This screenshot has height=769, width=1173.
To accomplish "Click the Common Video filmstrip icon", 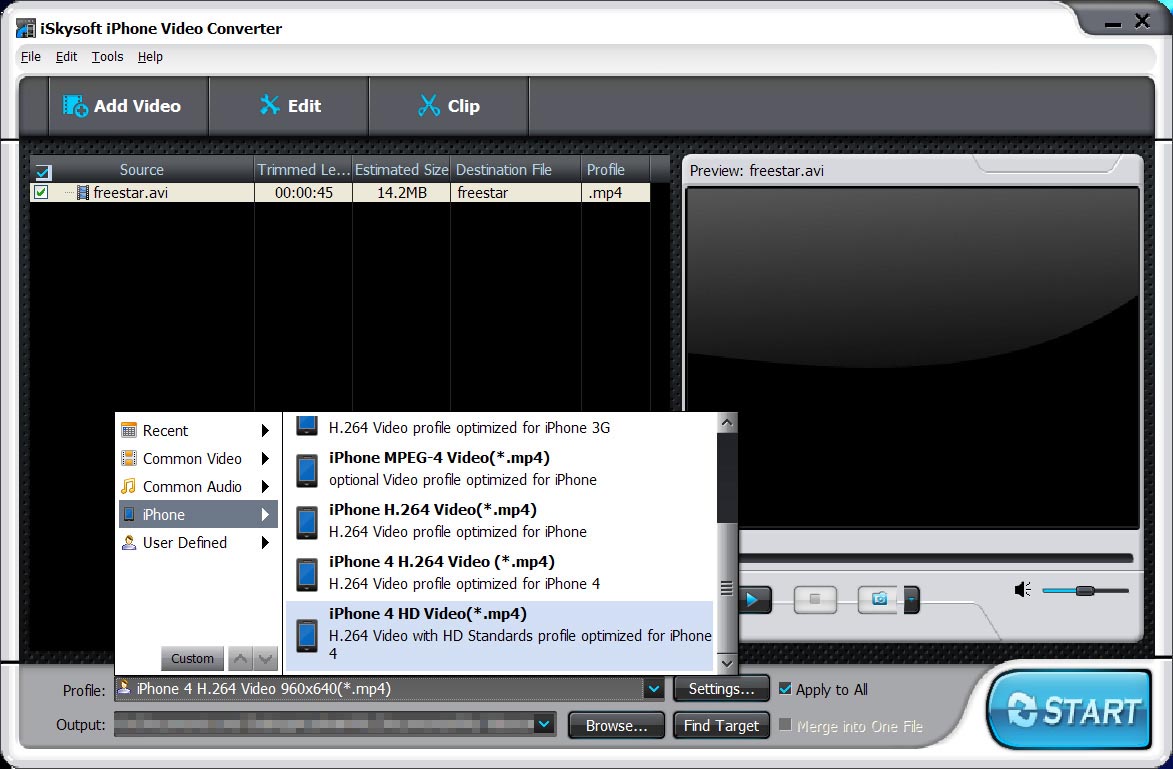I will point(129,459).
